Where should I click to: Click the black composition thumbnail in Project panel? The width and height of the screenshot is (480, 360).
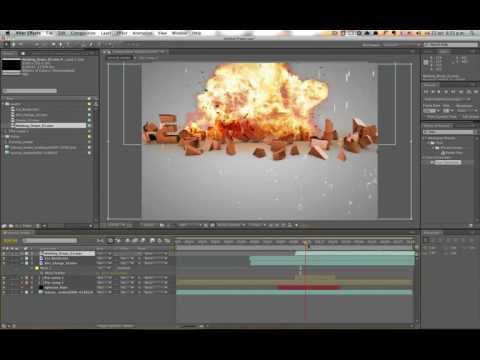[11, 65]
